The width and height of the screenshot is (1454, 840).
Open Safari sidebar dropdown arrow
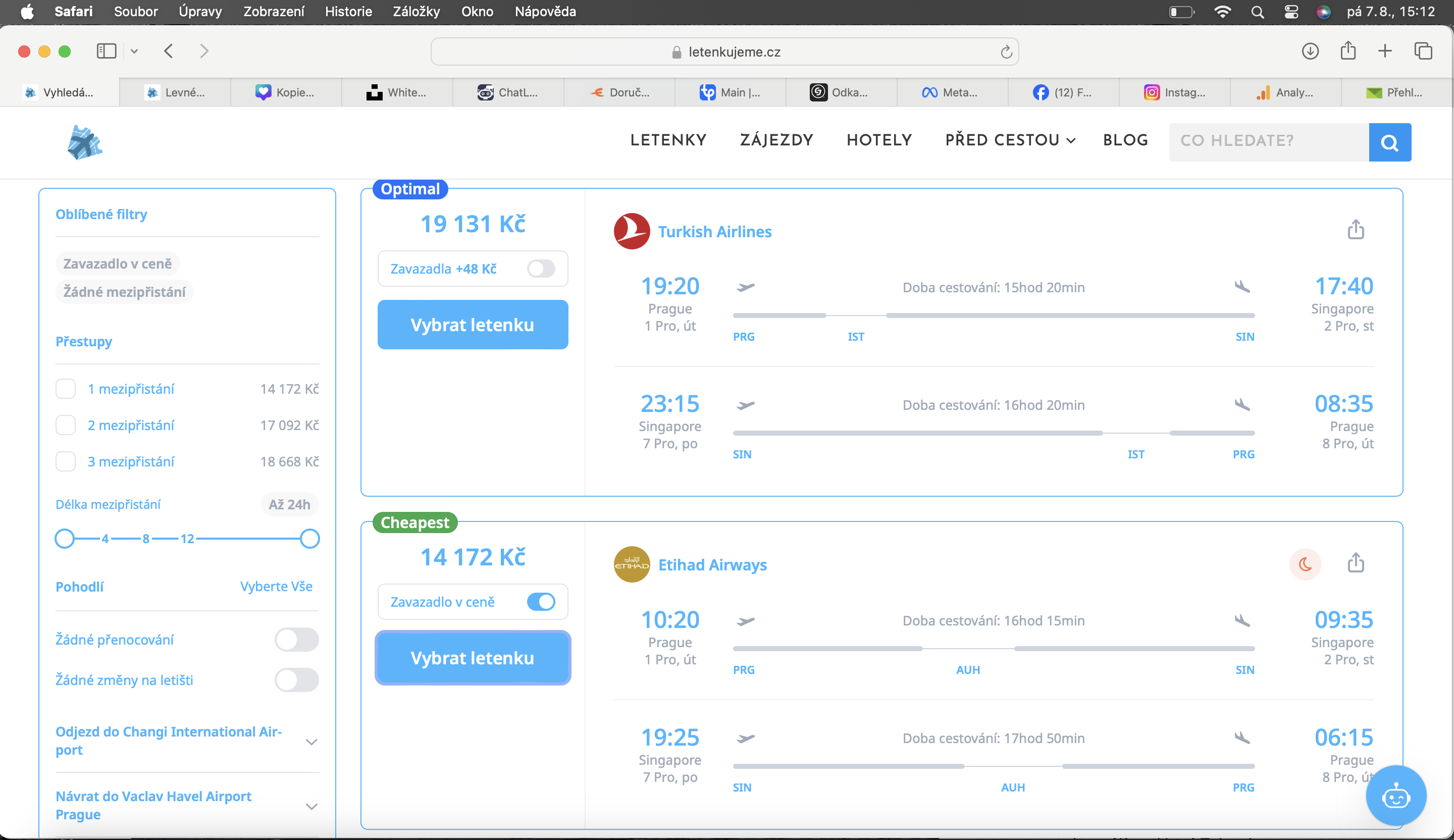tap(134, 51)
